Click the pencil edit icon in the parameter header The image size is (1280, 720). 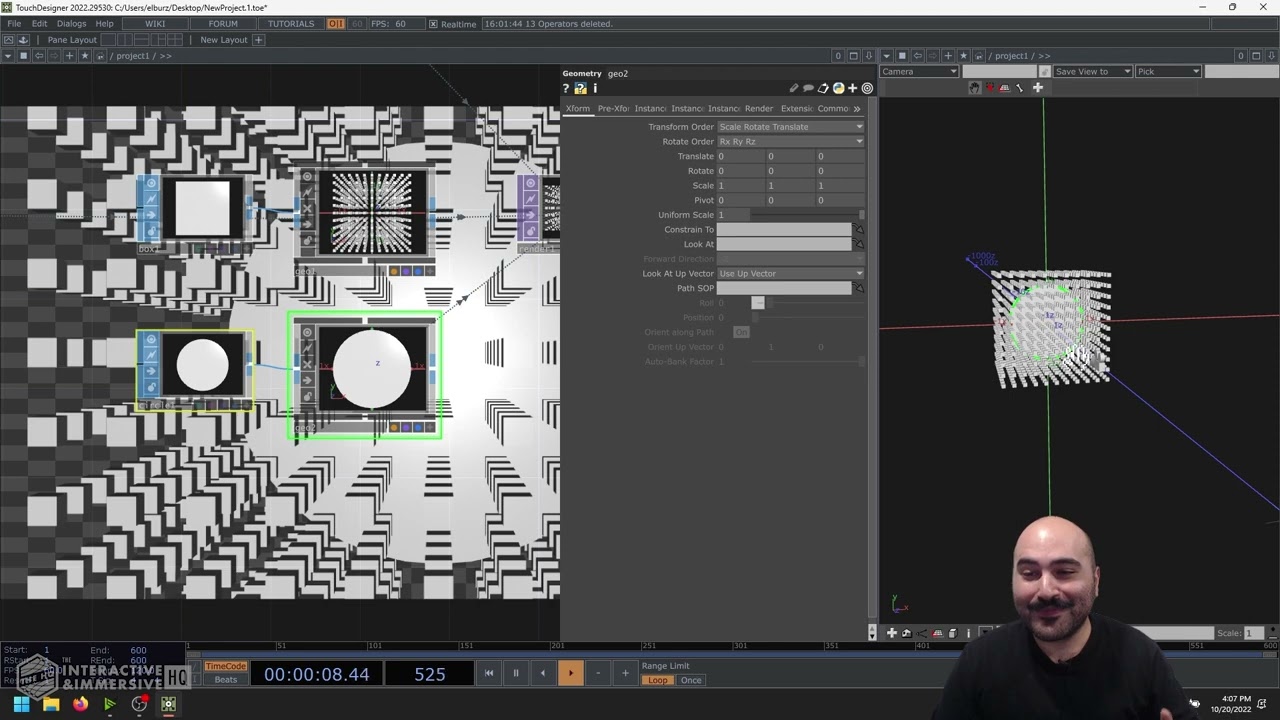pyautogui.click(x=794, y=88)
